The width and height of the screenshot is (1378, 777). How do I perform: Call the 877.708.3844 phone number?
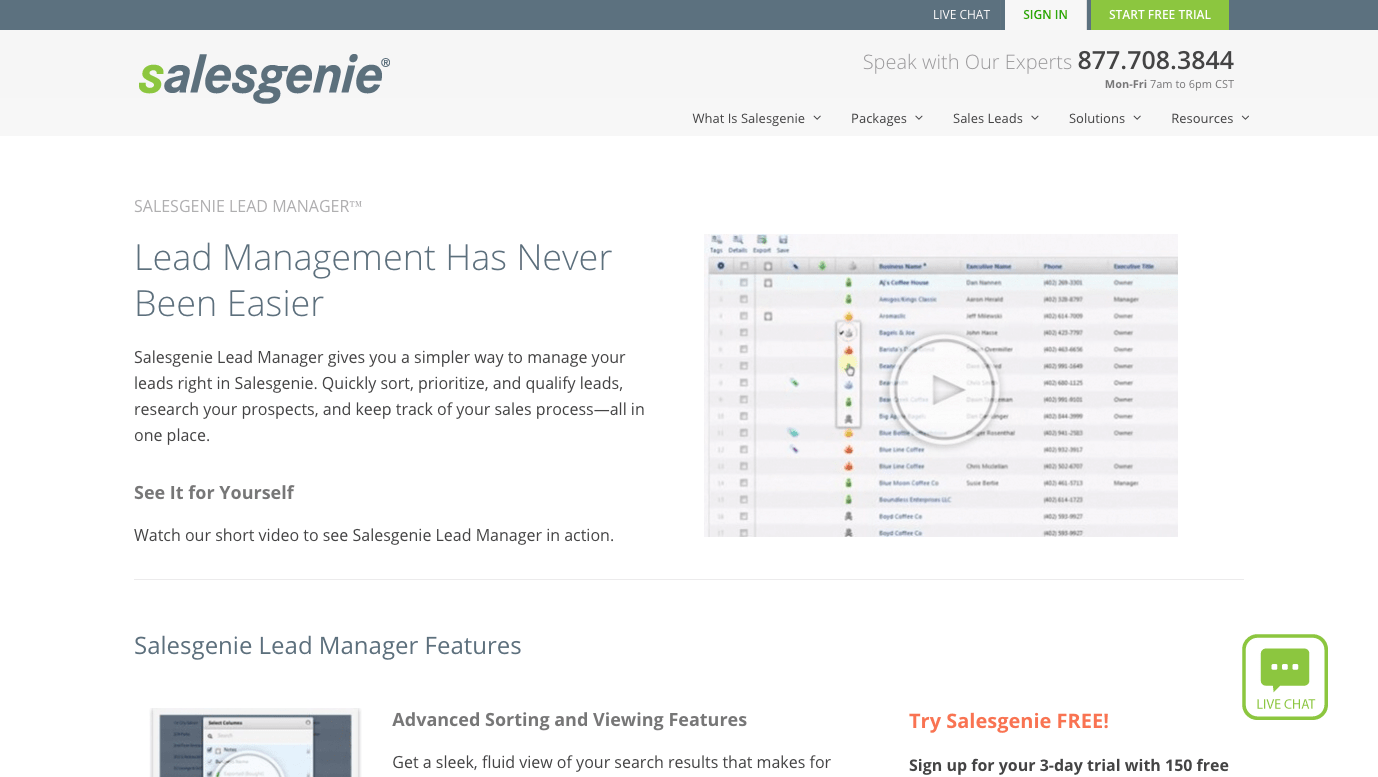(1155, 61)
